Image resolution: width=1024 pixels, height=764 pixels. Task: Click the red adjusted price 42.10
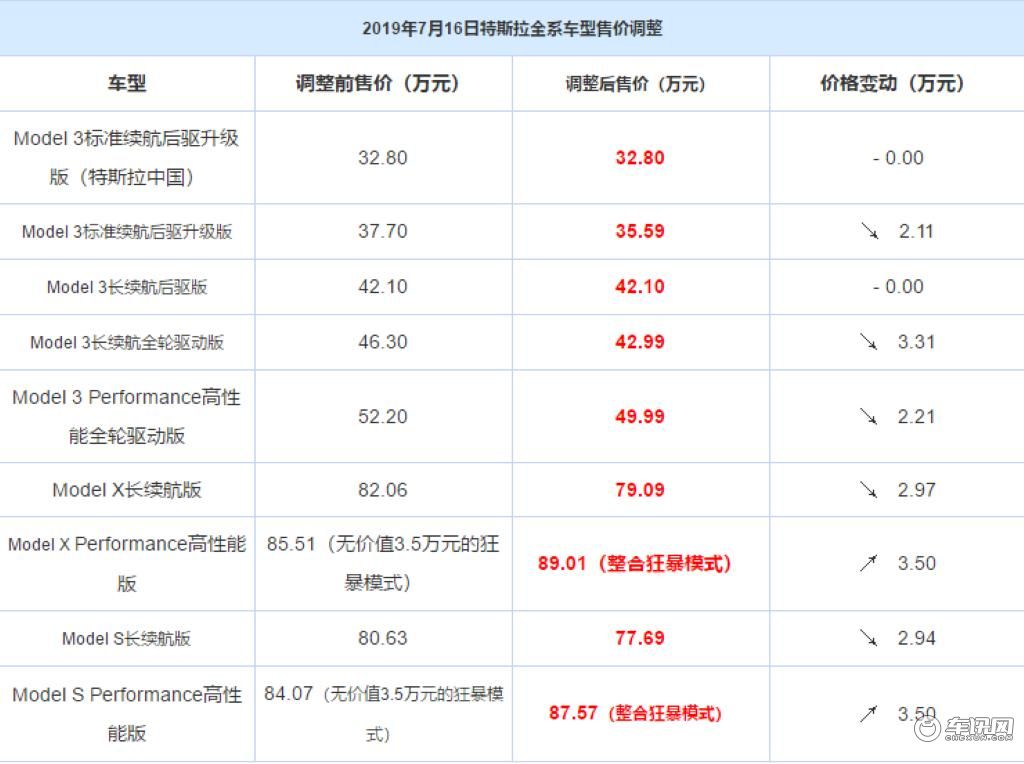[640, 287]
